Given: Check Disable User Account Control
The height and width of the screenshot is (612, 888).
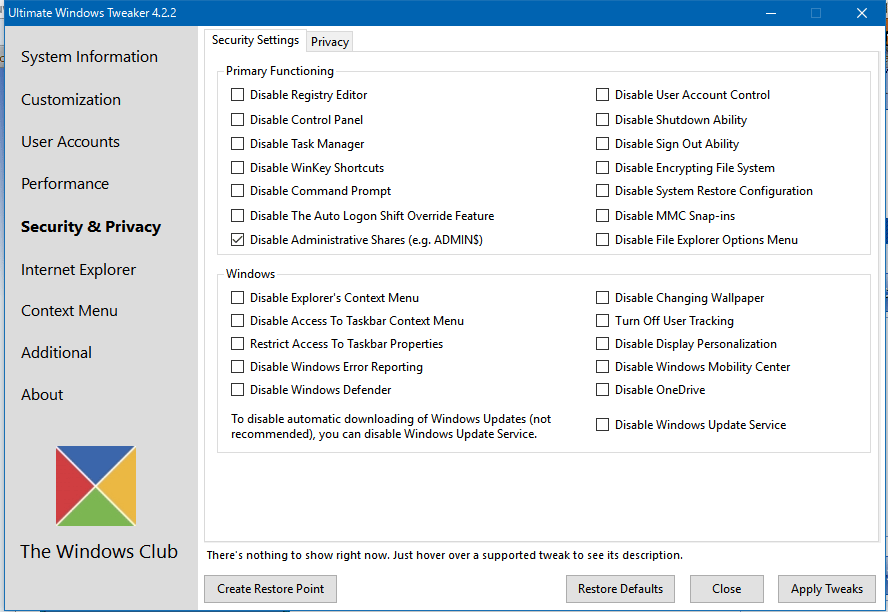Looking at the screenshot, I should [x=603, y=95].
